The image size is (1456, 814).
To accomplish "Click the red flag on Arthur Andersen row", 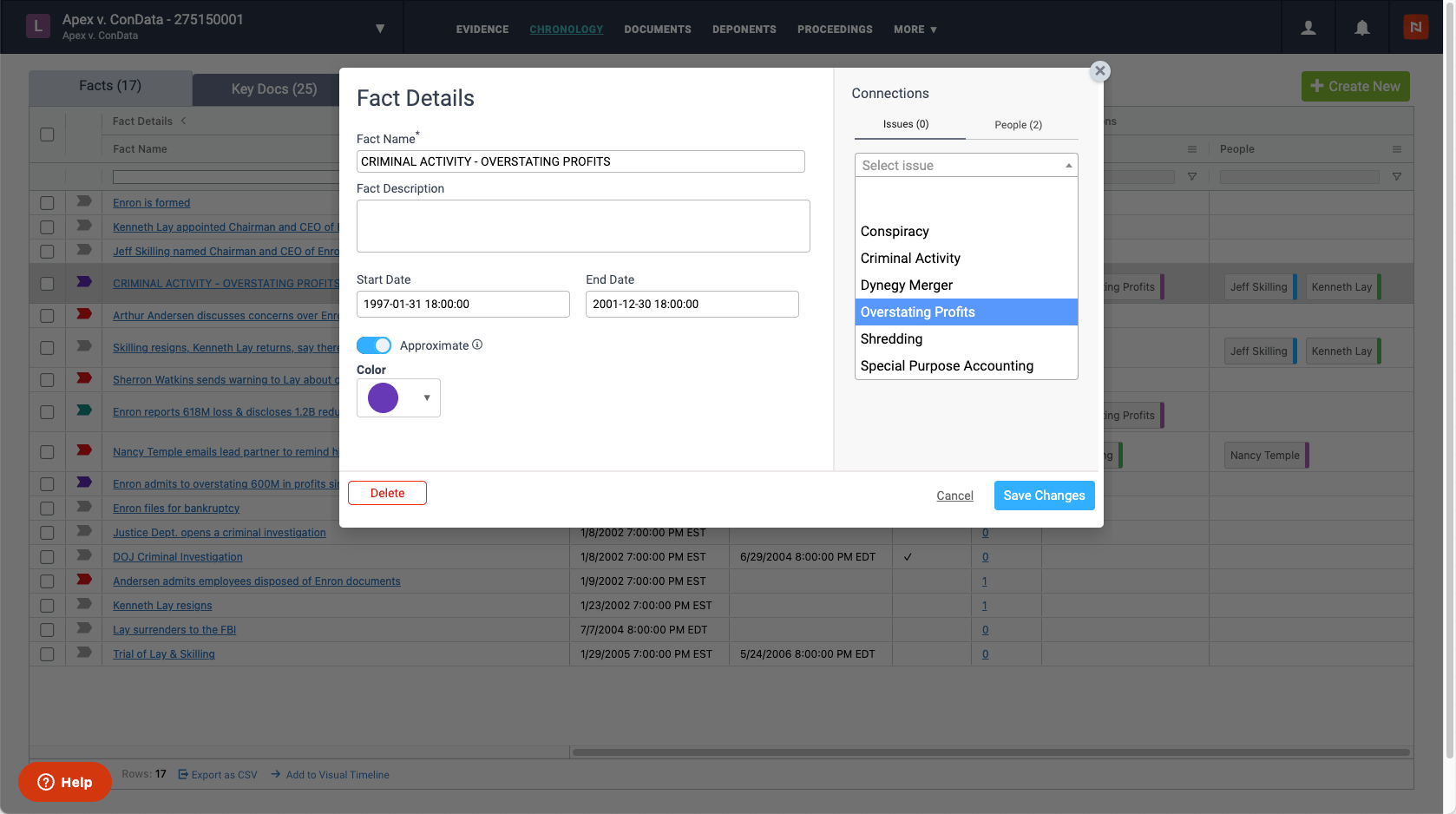I will [x=84, y=314].
